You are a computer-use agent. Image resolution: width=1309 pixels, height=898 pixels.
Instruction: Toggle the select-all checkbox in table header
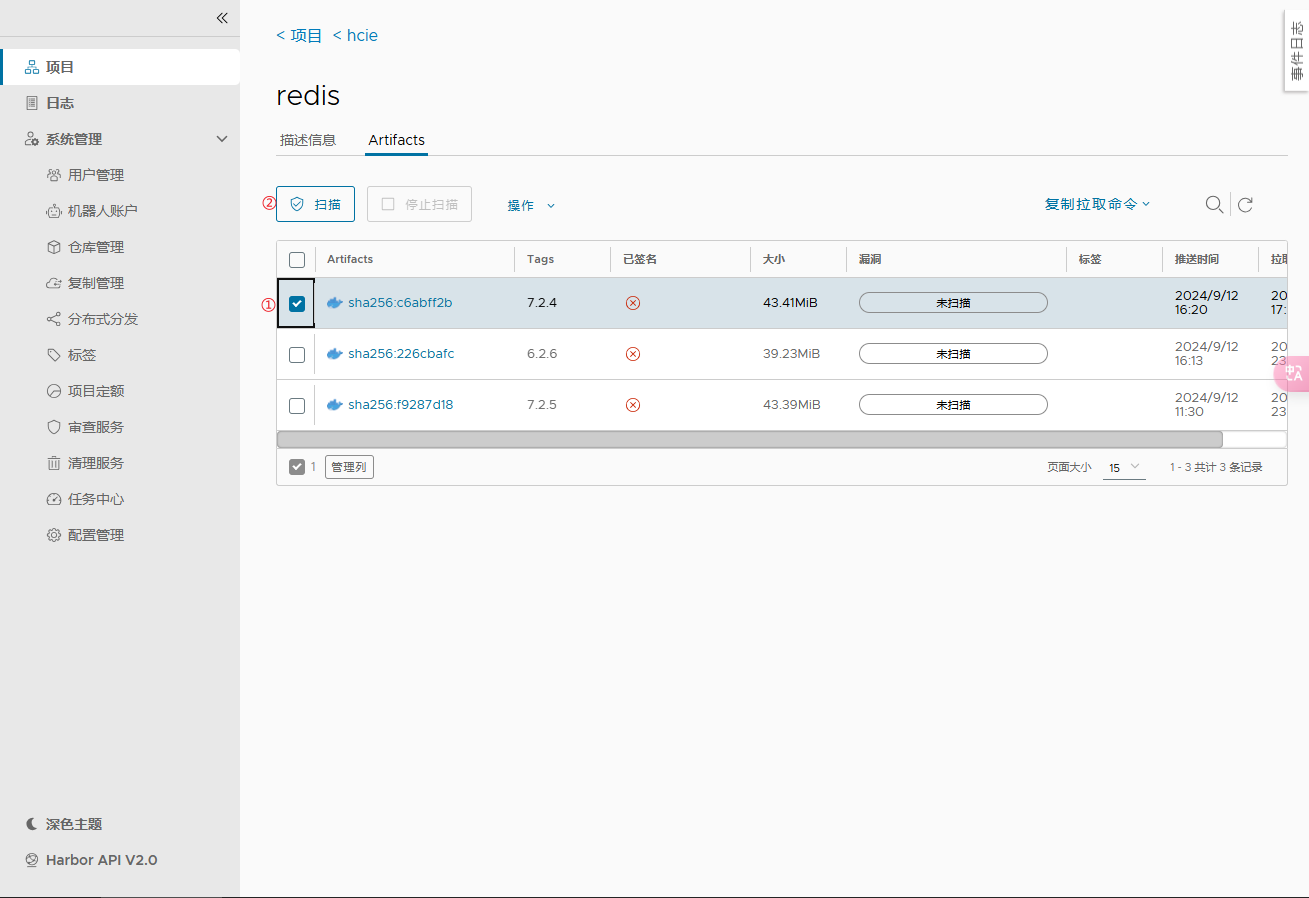297,260
